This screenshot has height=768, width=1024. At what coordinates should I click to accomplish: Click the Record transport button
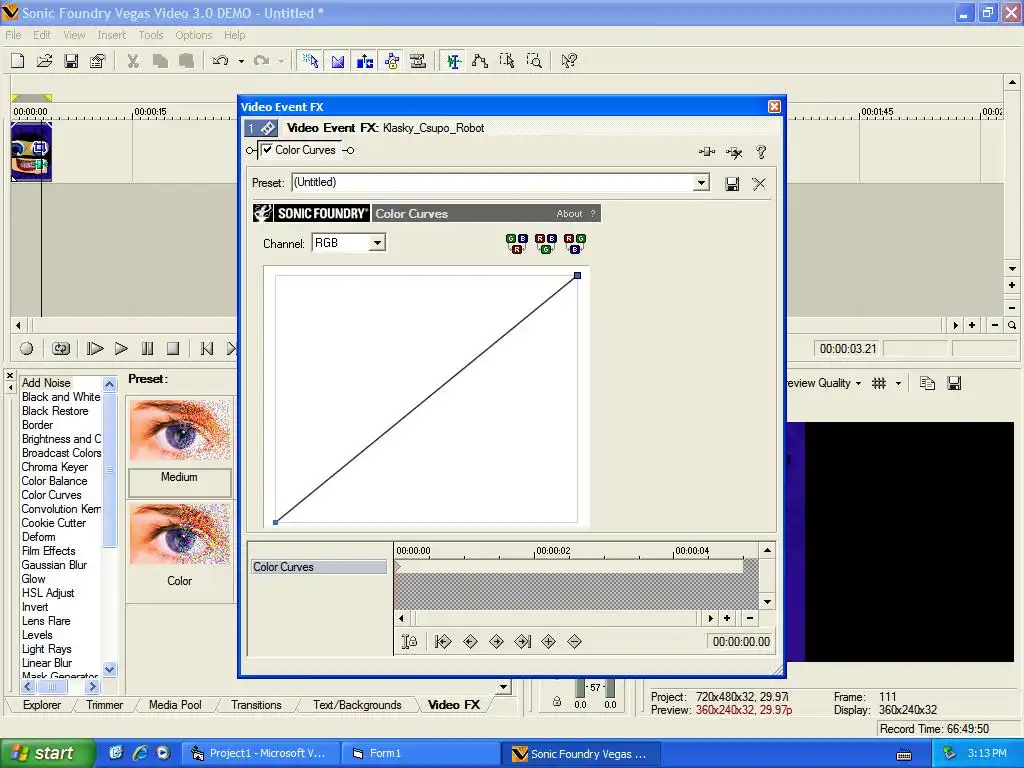27,349
